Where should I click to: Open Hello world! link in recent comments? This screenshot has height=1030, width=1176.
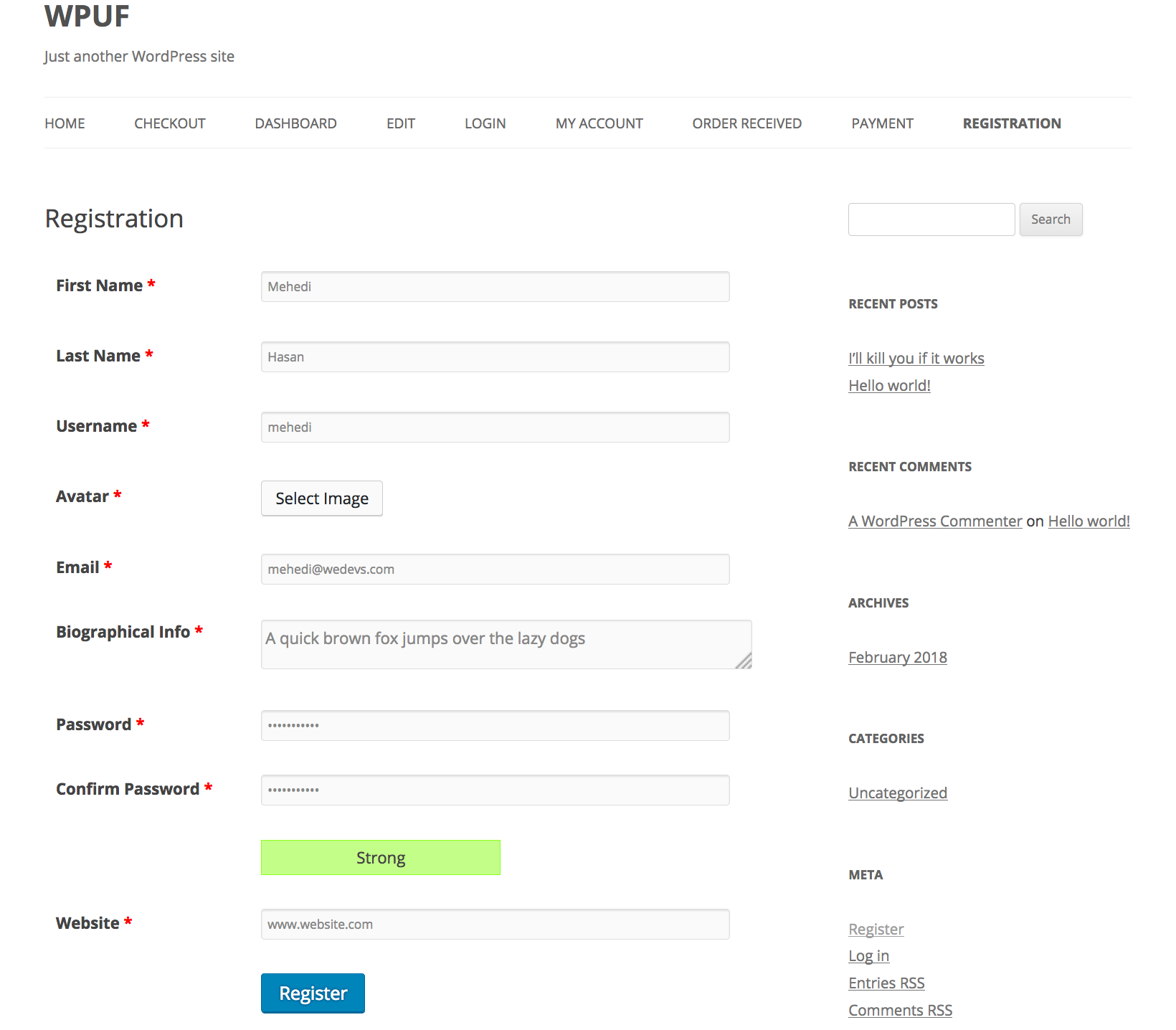point(1089,521)
